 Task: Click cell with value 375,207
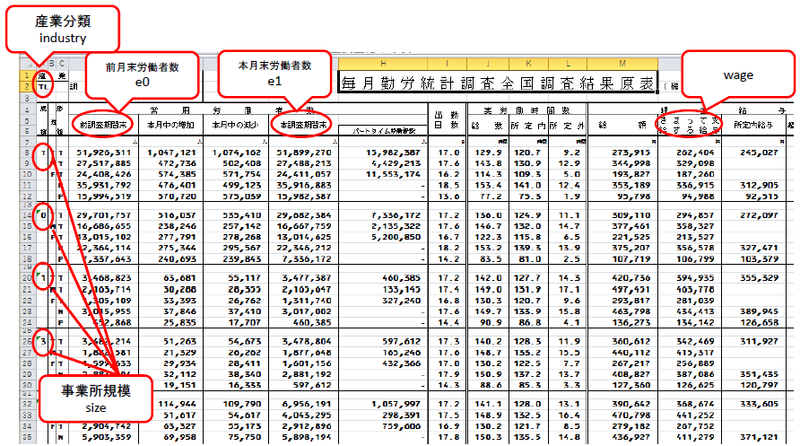point(631,248)
